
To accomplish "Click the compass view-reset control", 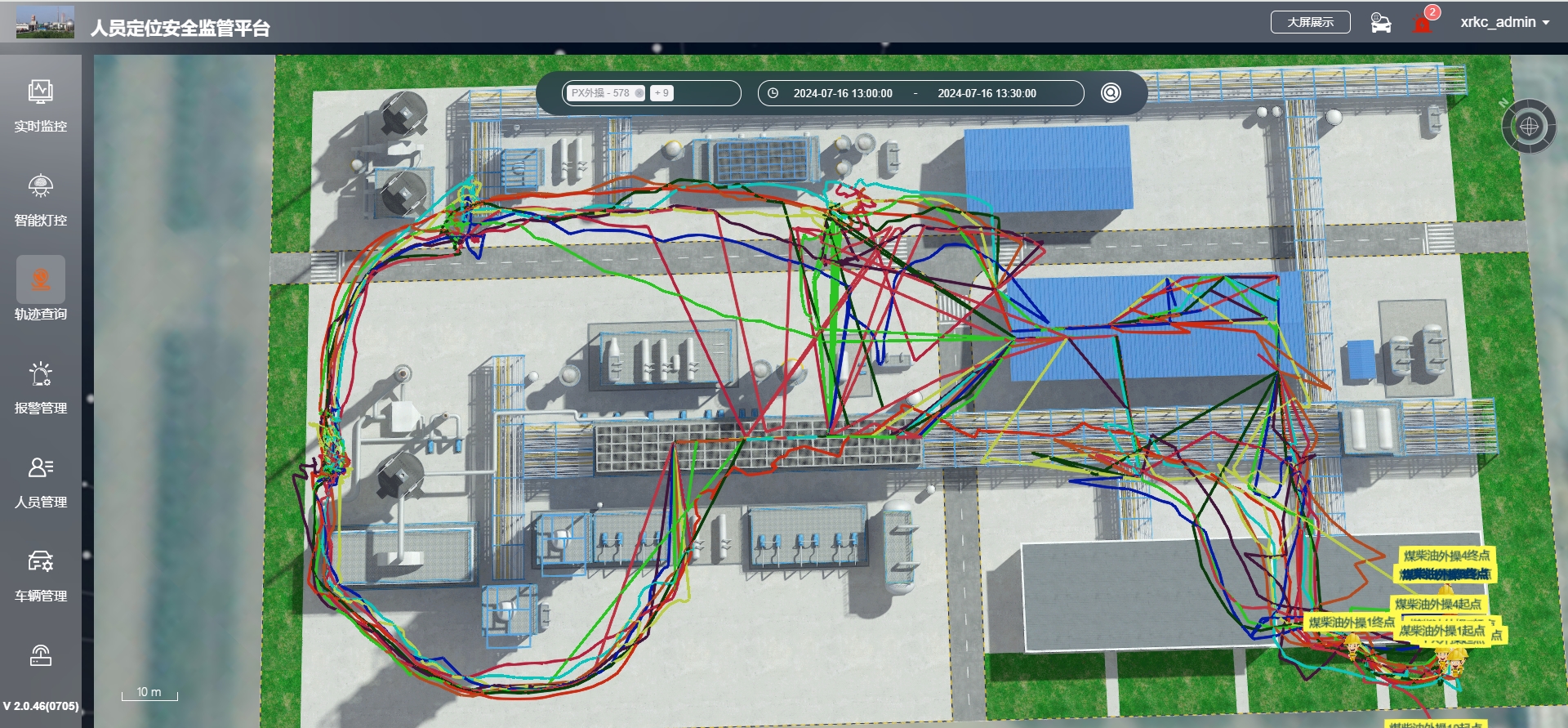I will point(1529,127).
